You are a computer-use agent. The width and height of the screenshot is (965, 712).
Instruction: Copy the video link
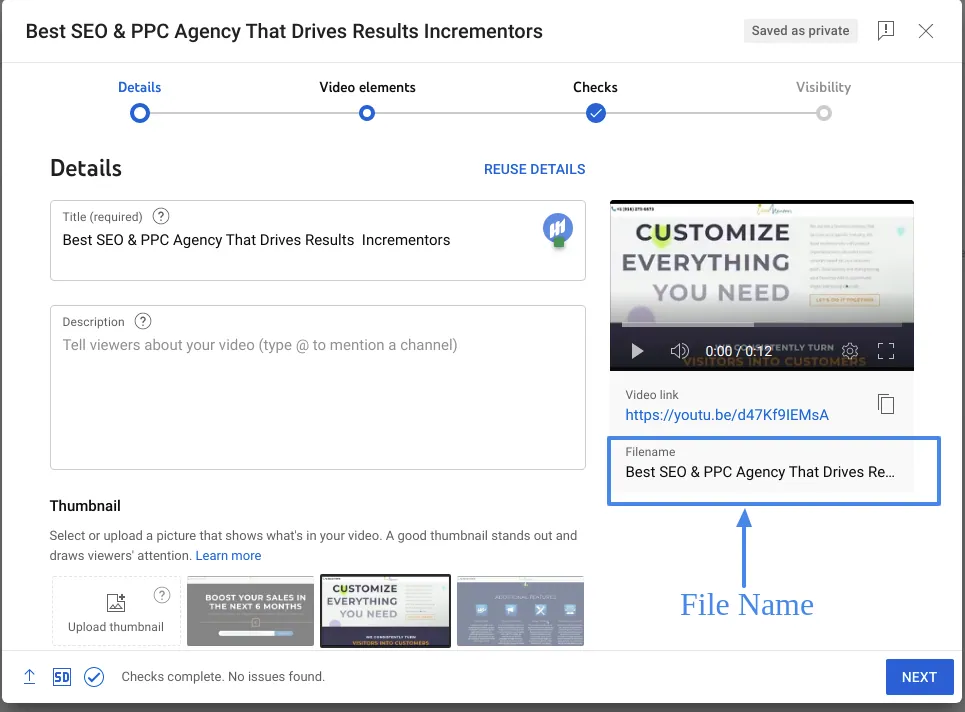886,404
